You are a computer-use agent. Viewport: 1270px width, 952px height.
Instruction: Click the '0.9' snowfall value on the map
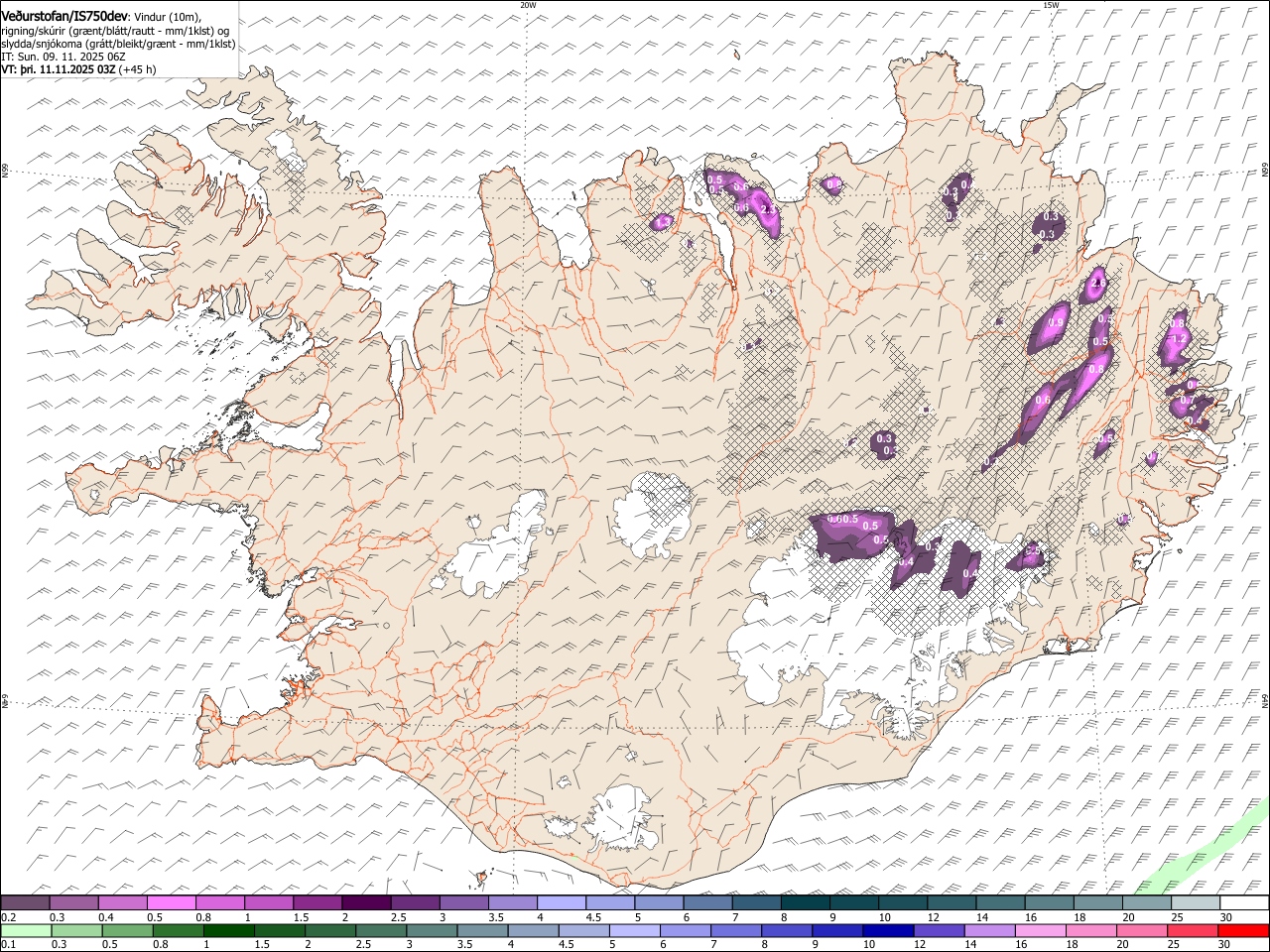point(1056,323)
